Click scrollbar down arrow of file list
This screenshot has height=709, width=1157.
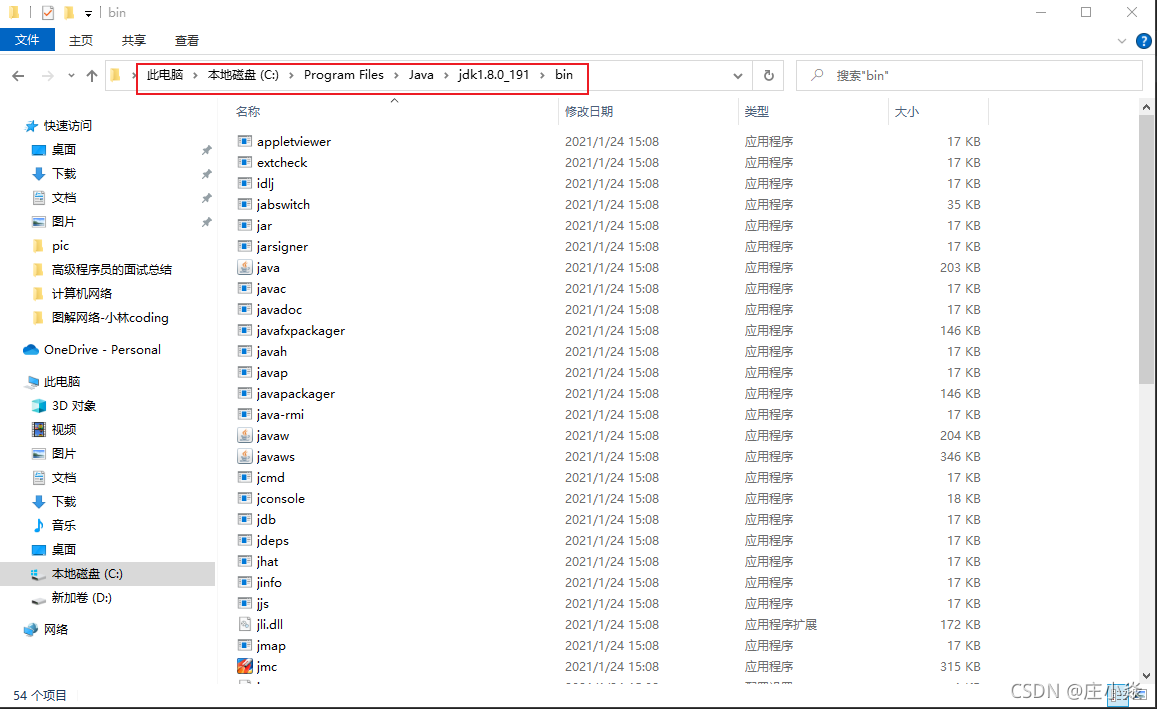coord(1146,675)
